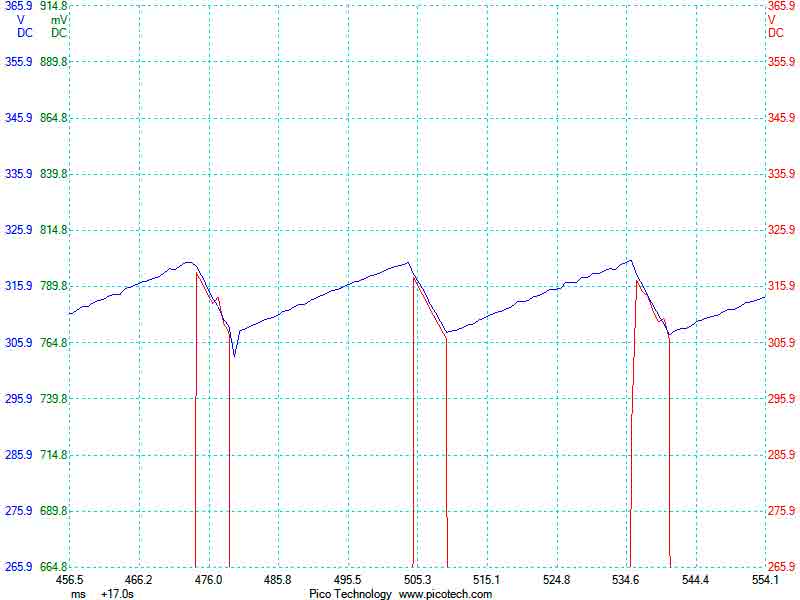
Task: Click the 495.5 time axis marker
Action: 347,580
